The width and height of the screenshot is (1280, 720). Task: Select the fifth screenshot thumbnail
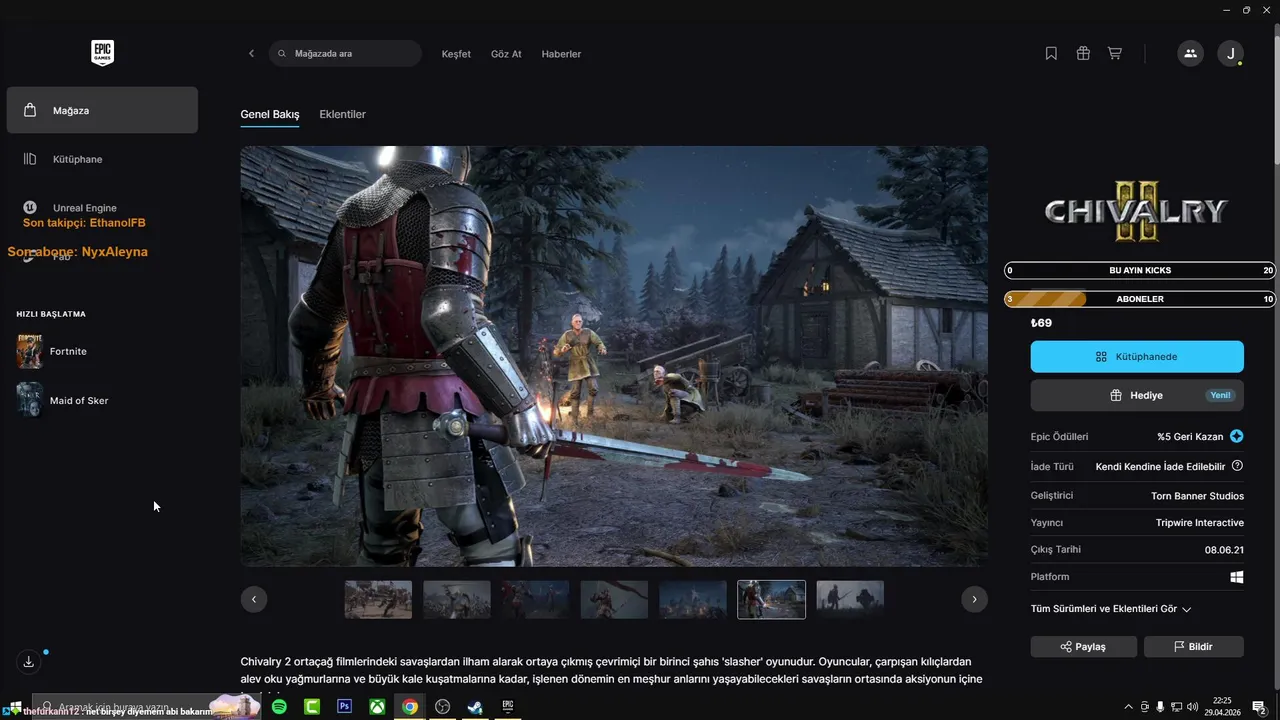[x=693, y=599]
